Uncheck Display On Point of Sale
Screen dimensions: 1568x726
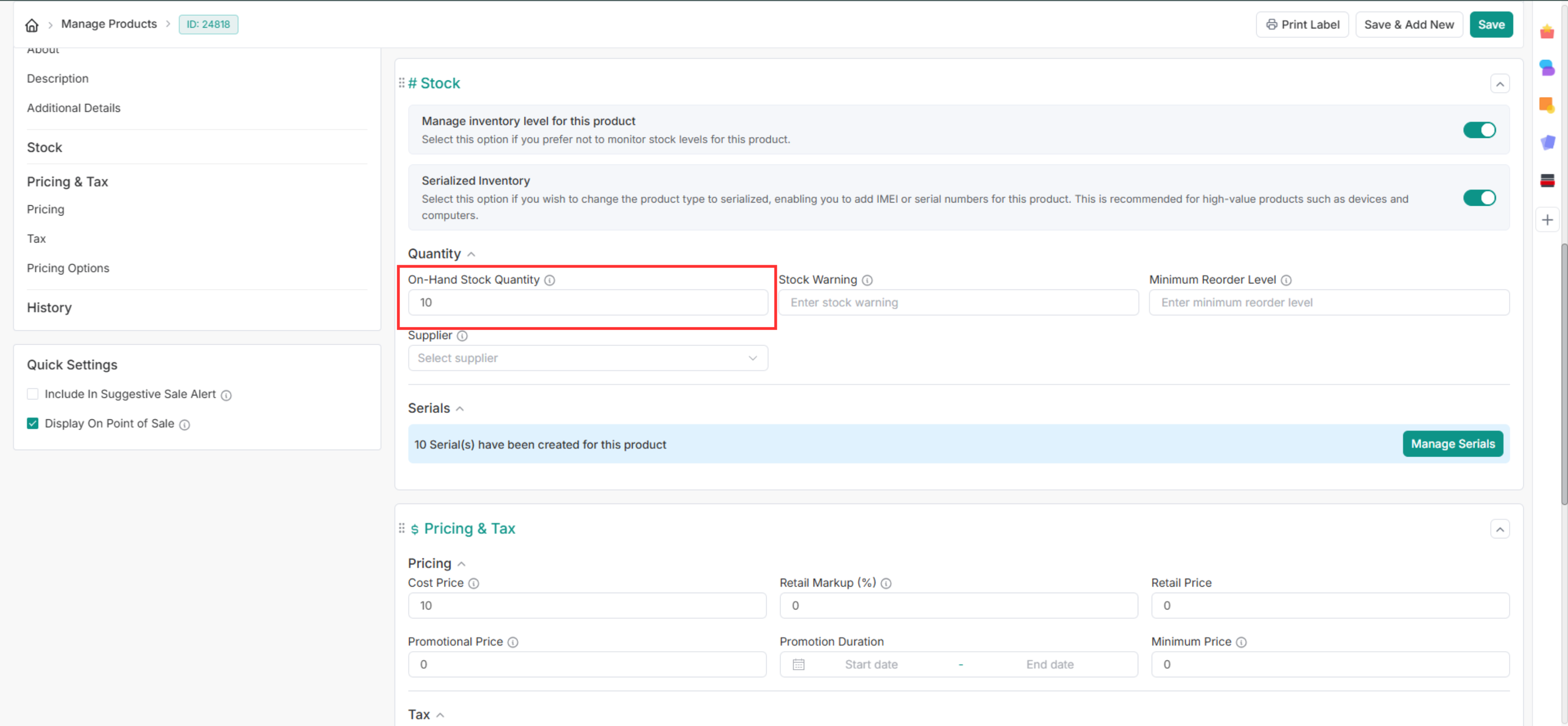[33, 423]
